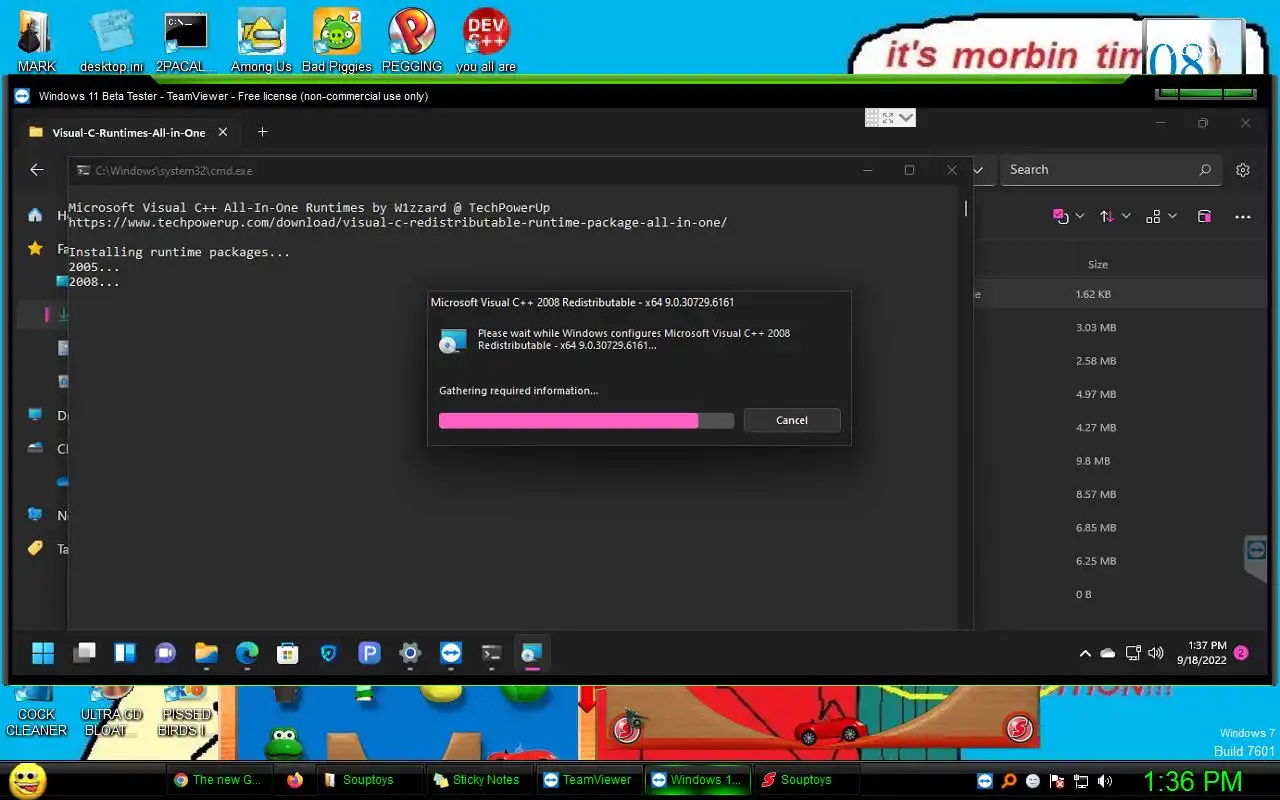Open the purple P app in Windows 11 taskbar
The width and height of the screenshot is (1280, 800).
[x=369, y=654]
